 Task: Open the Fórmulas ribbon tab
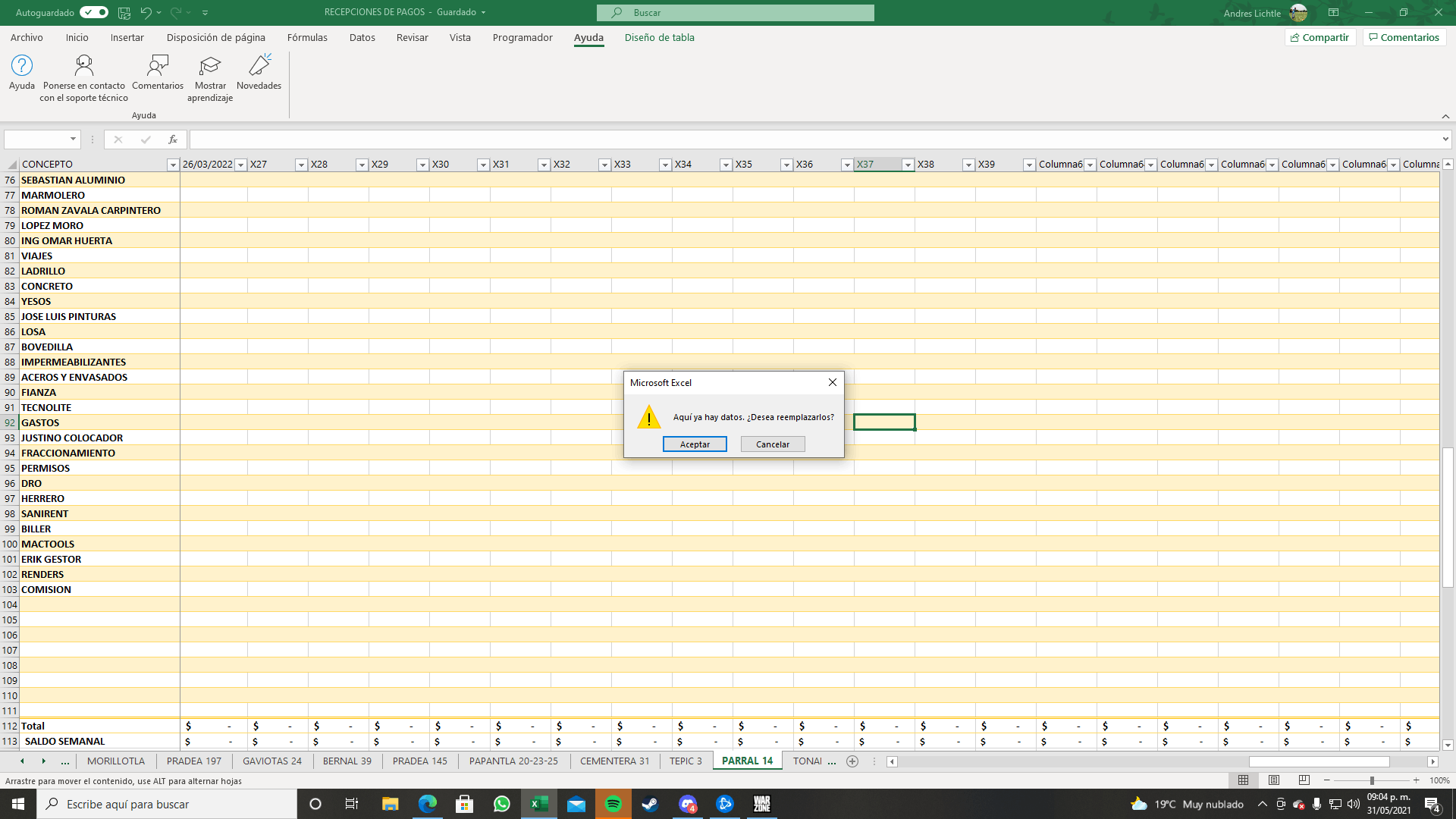pyautogui.click(x=307, y=37)
